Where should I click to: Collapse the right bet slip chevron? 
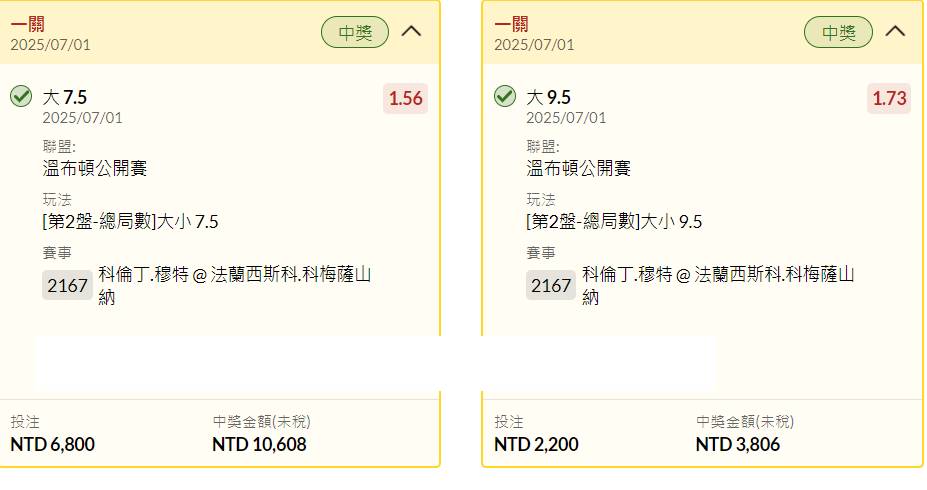[x=895, y=31]
